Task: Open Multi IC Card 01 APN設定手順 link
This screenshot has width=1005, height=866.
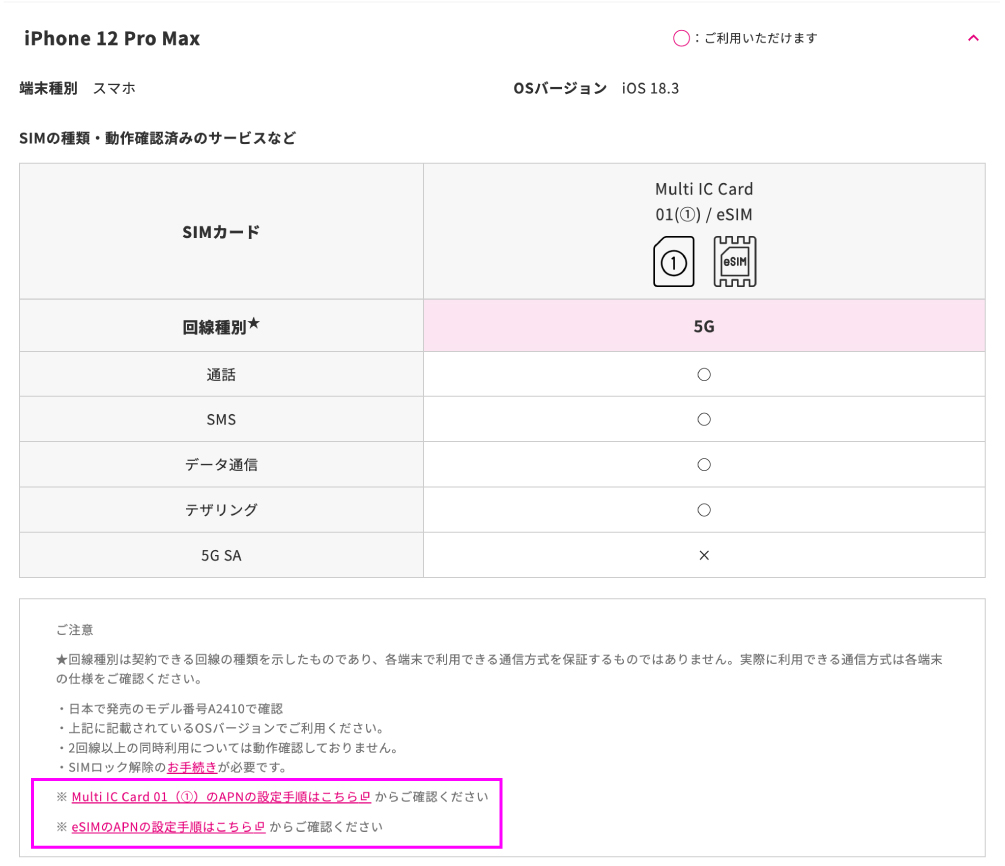Action: click(220, 797)
